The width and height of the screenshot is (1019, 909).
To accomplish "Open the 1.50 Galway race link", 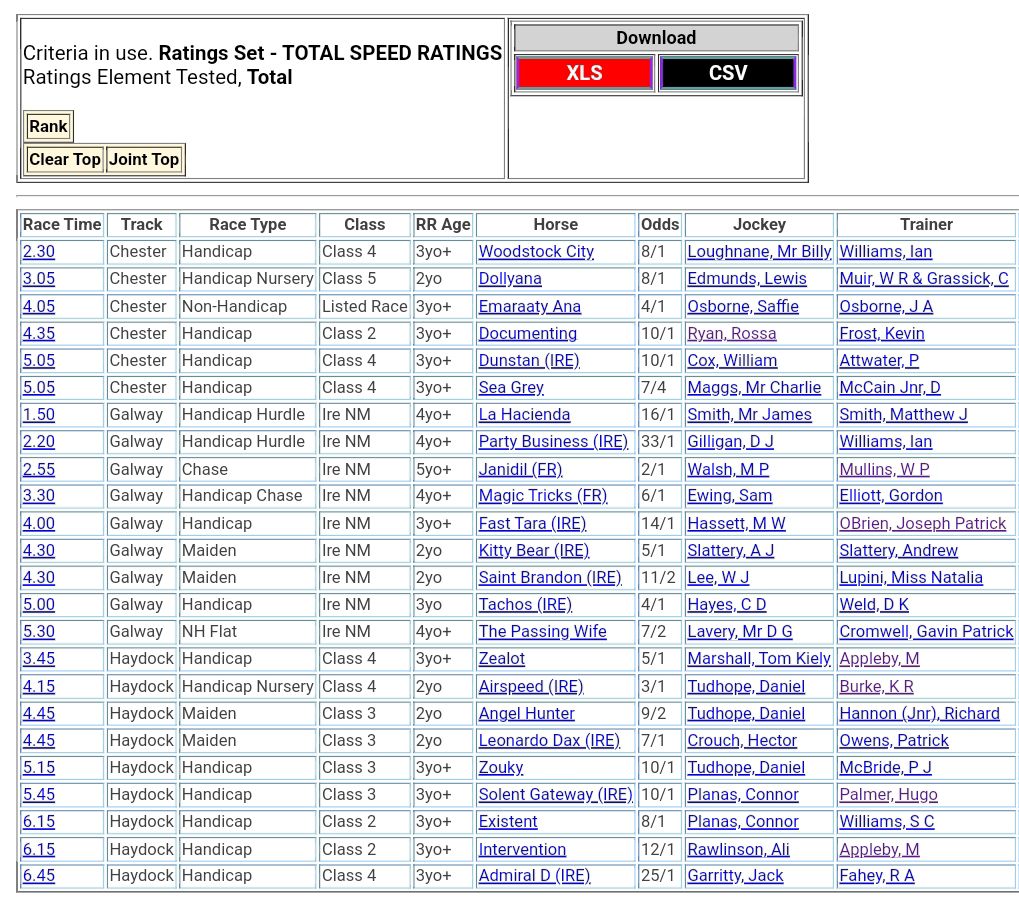I will (x=39, y=415).
